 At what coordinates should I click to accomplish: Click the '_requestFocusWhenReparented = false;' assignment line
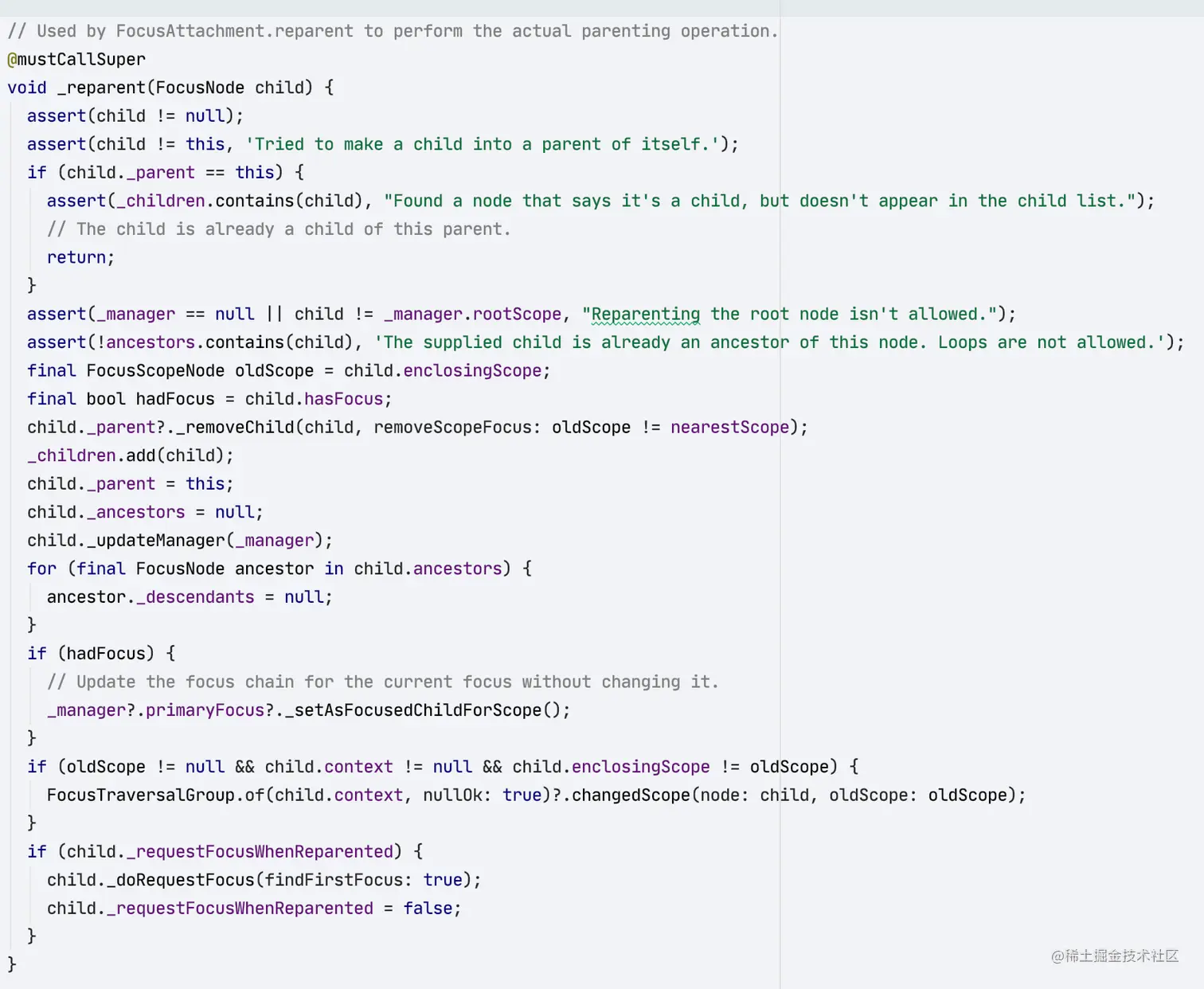tap(254, 909)
